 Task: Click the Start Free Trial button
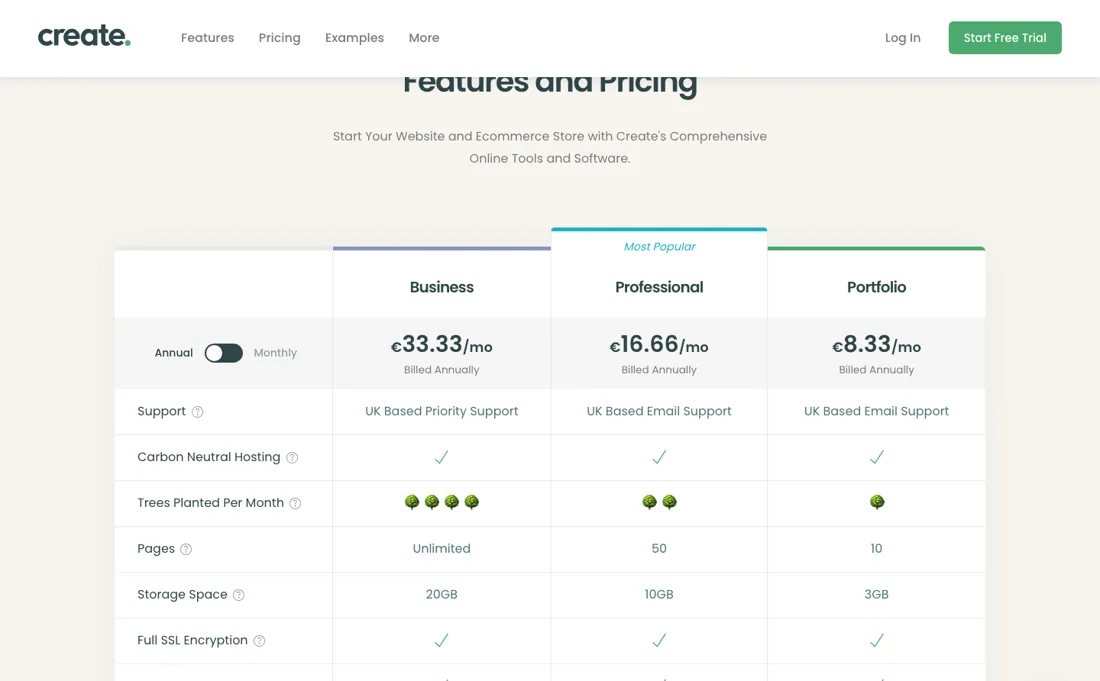coord(1005,38)
